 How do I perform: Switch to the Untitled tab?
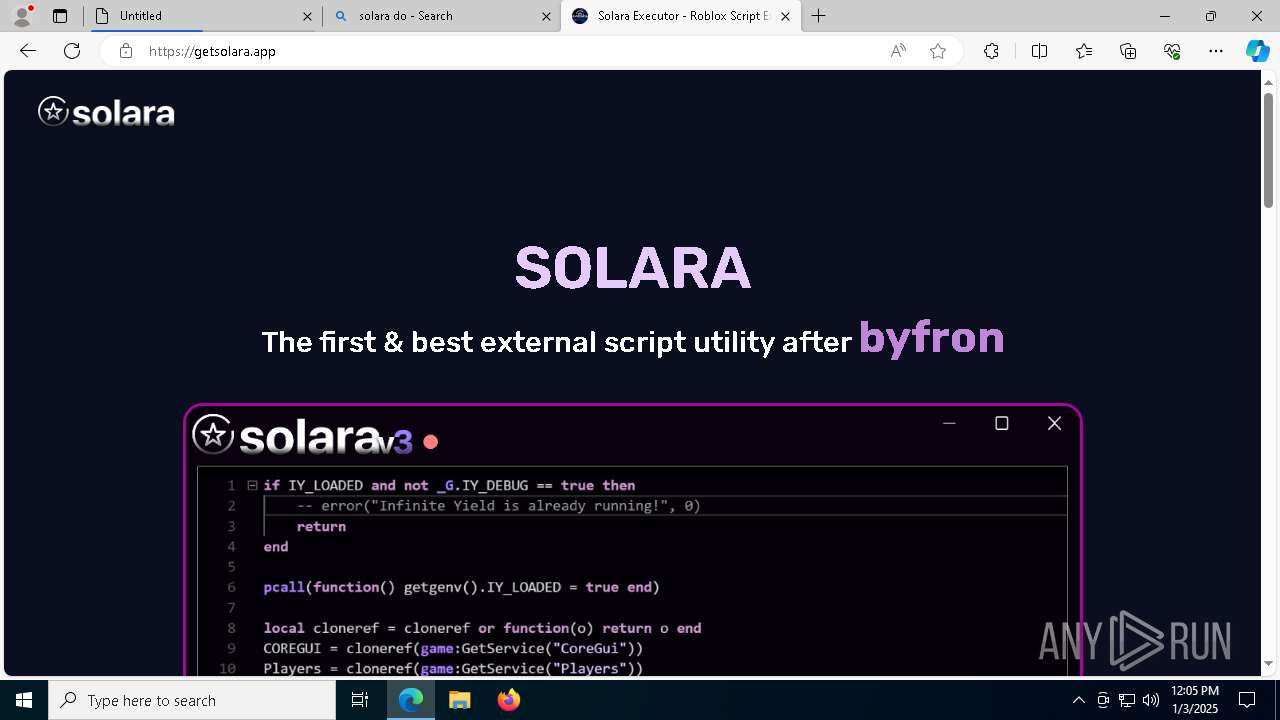203,16
